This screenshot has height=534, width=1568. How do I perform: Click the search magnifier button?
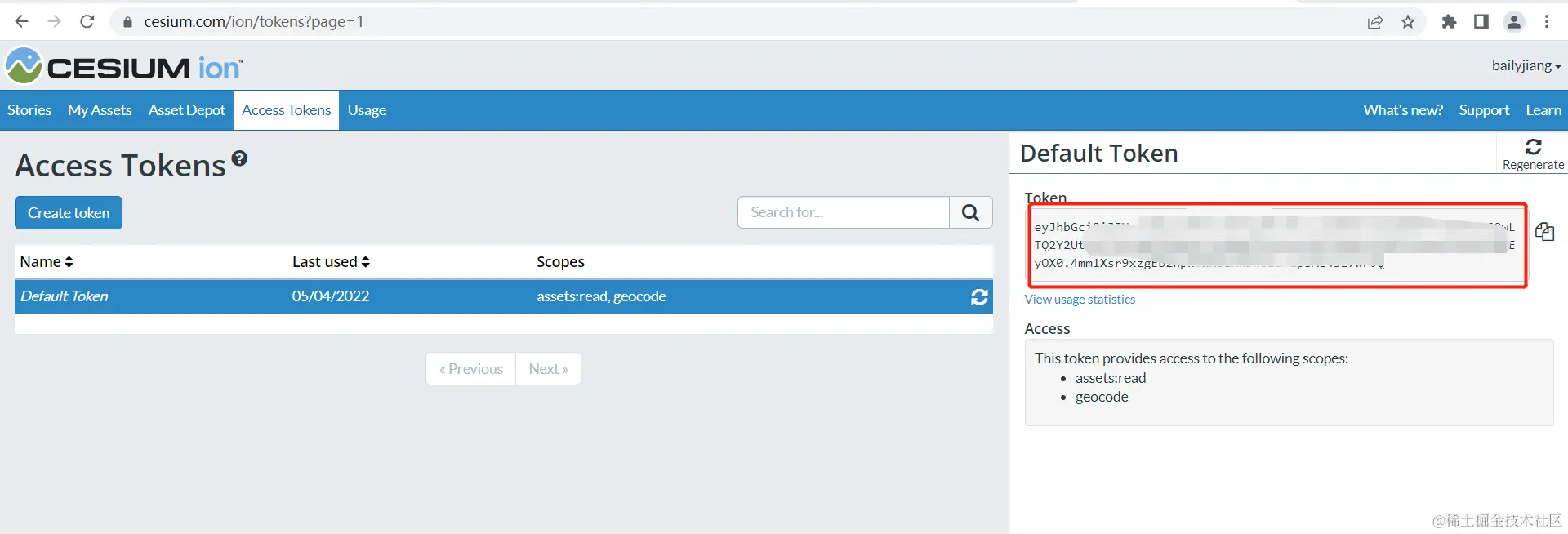(x=971, y=212)
